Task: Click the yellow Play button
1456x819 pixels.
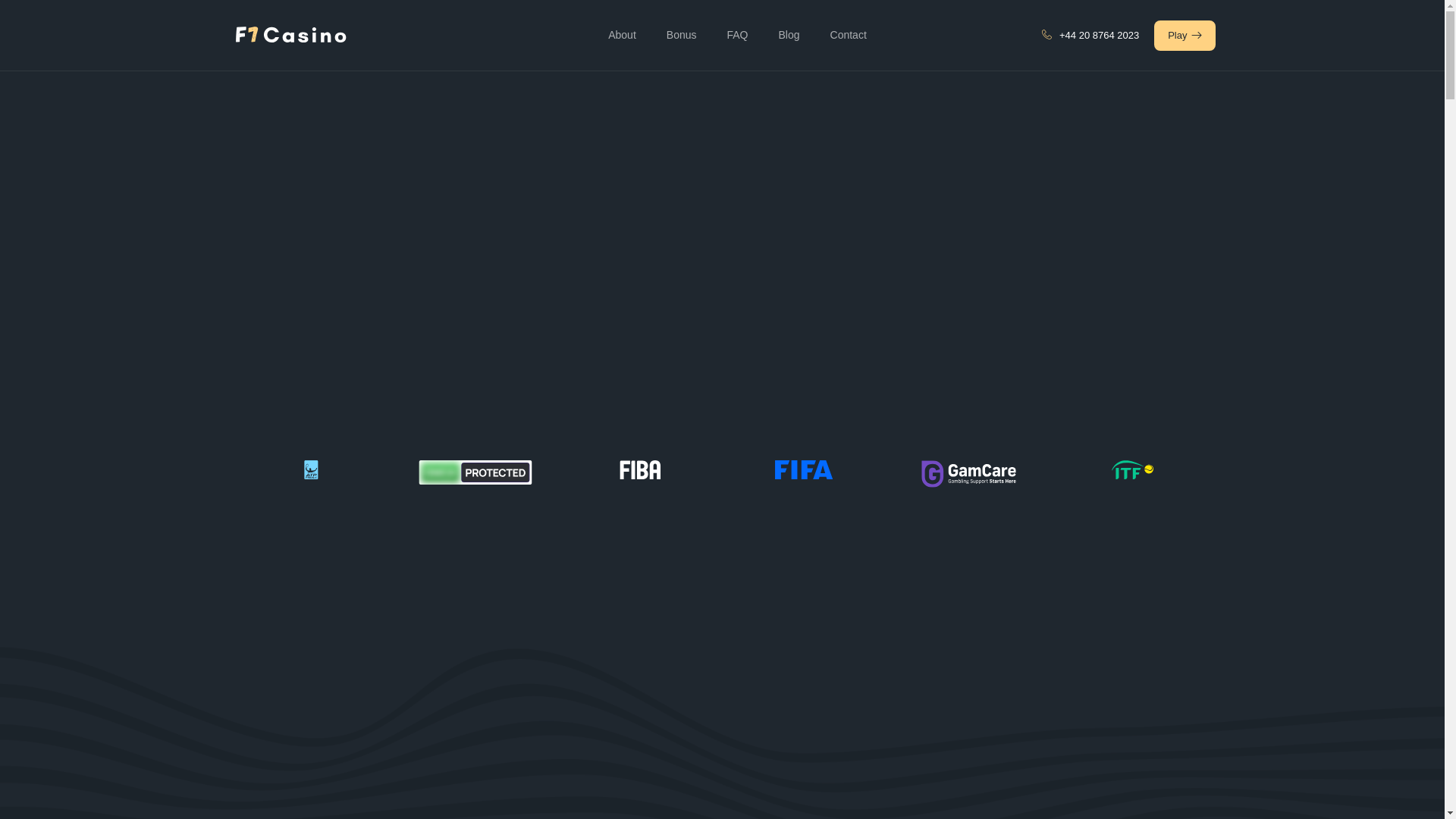Action: point(1185,36)
